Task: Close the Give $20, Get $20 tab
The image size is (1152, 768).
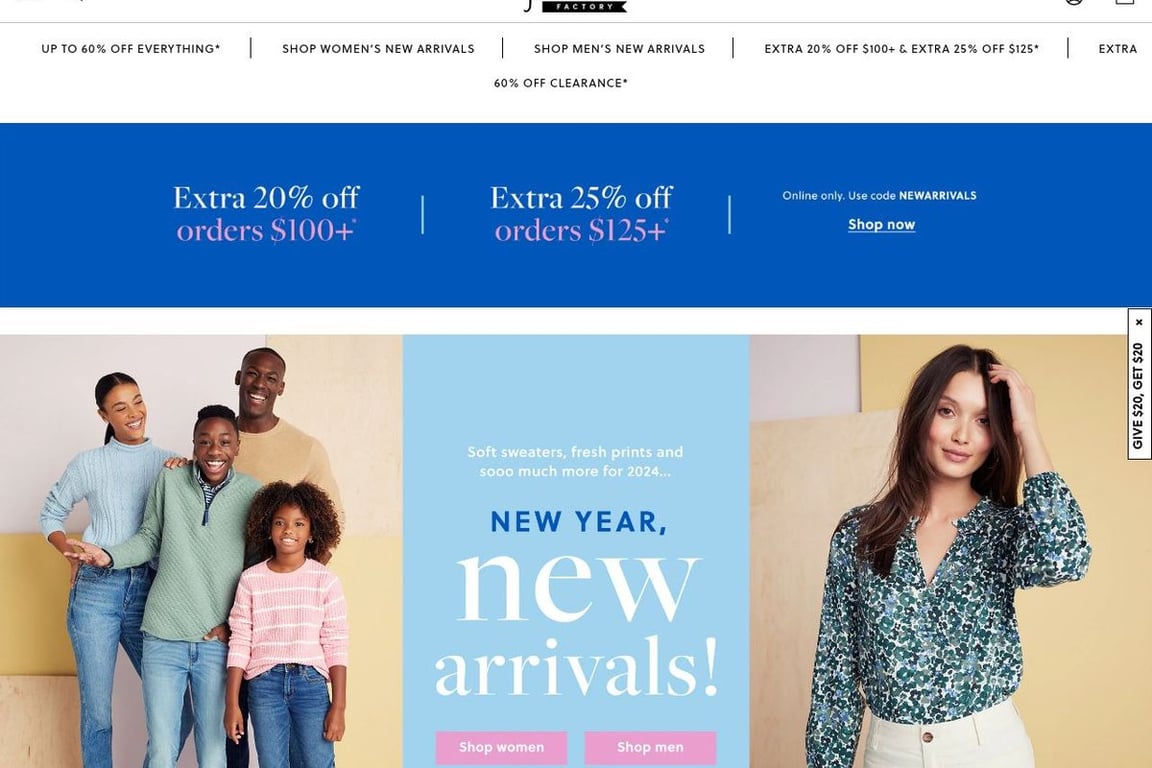Action: pyautogui.click(x=1139, y=322)
